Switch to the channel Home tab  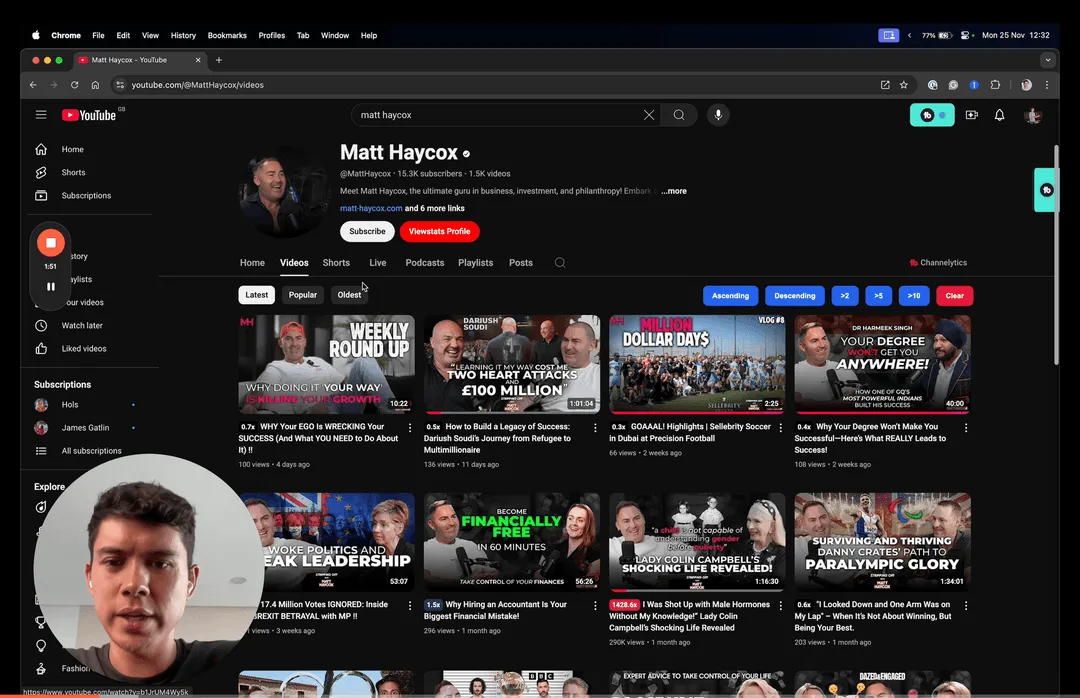[252, 263]
